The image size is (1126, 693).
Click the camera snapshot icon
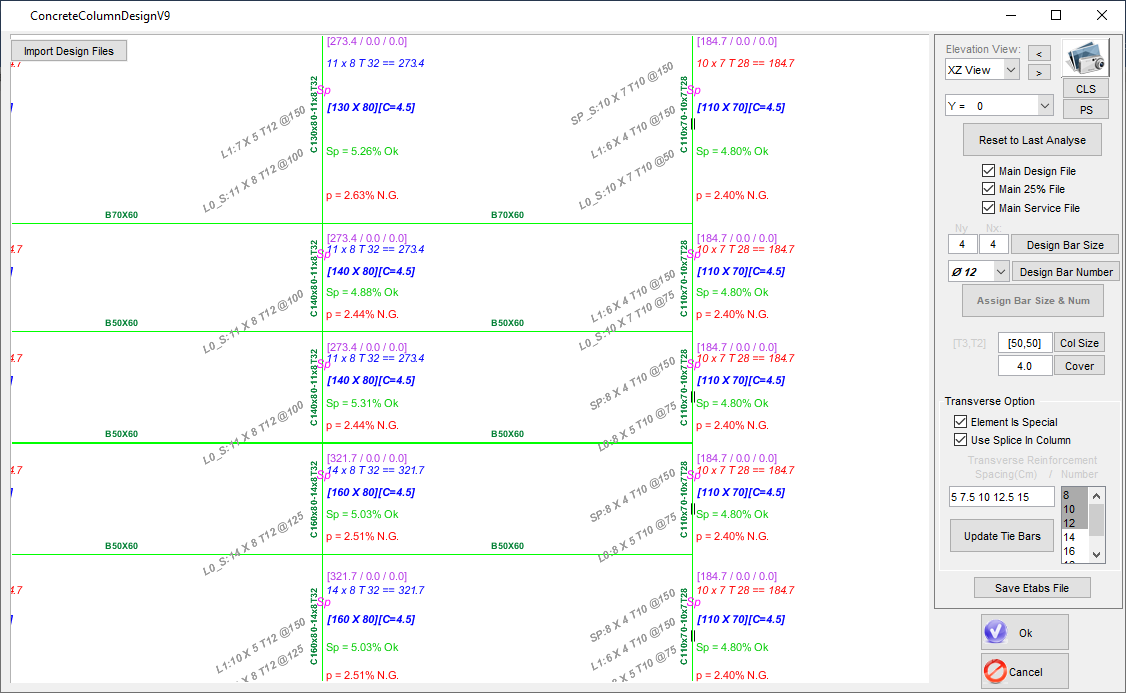(x=1085, y=59)
